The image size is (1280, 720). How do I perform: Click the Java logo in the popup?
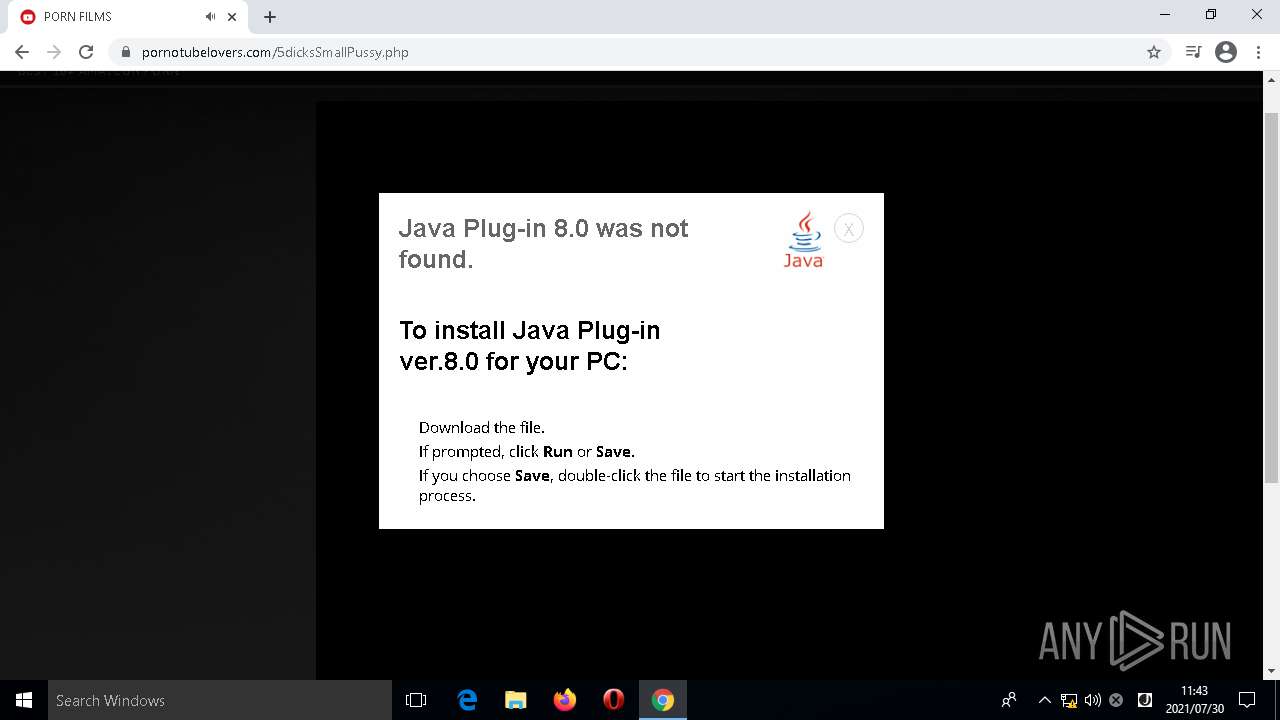coord(804,239)
